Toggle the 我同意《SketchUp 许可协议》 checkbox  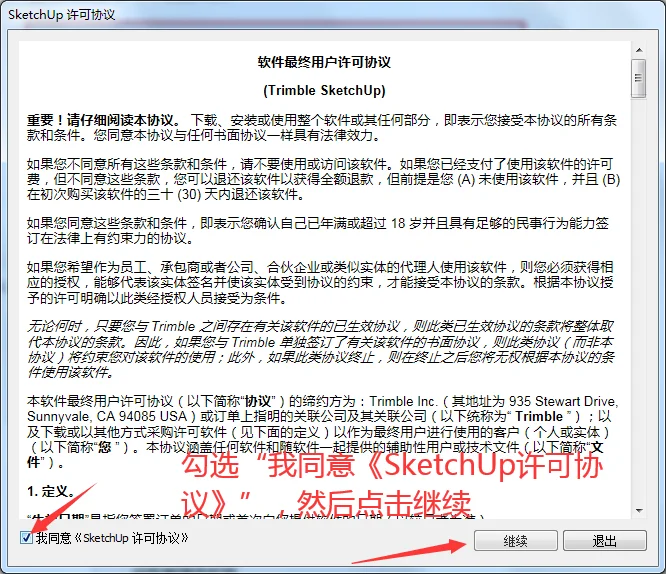click(26, 538)
